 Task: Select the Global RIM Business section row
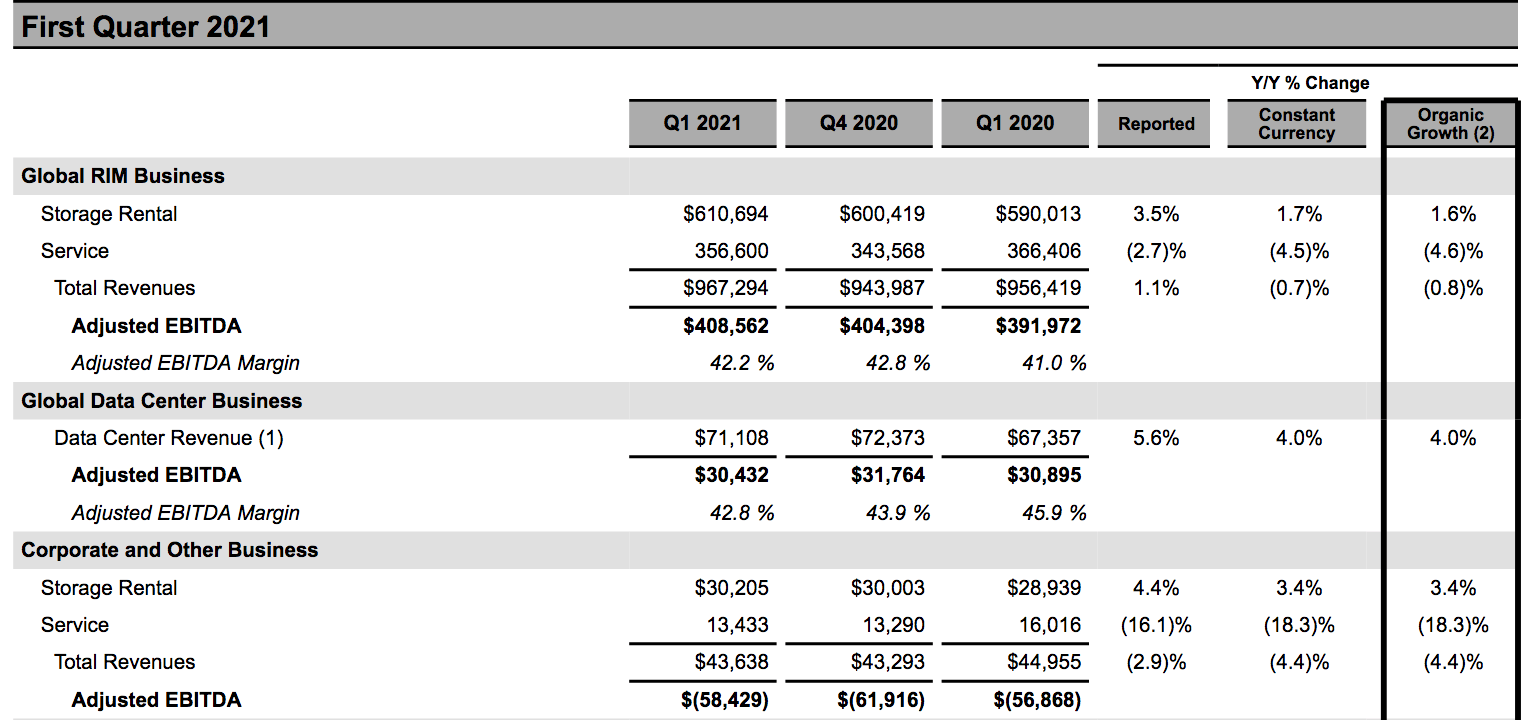pyautogui.click(x=123, y=176)
